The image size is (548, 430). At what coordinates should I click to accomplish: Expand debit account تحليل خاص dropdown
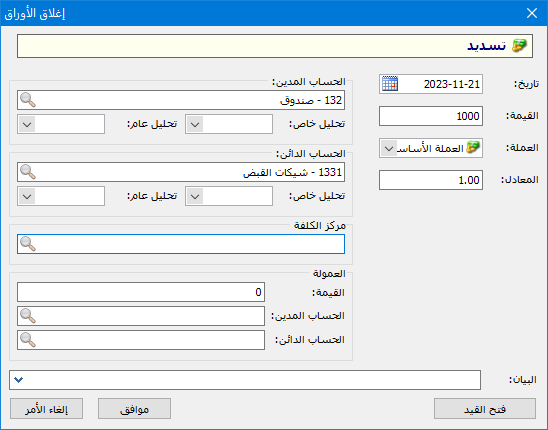click(x=195, y=124)
